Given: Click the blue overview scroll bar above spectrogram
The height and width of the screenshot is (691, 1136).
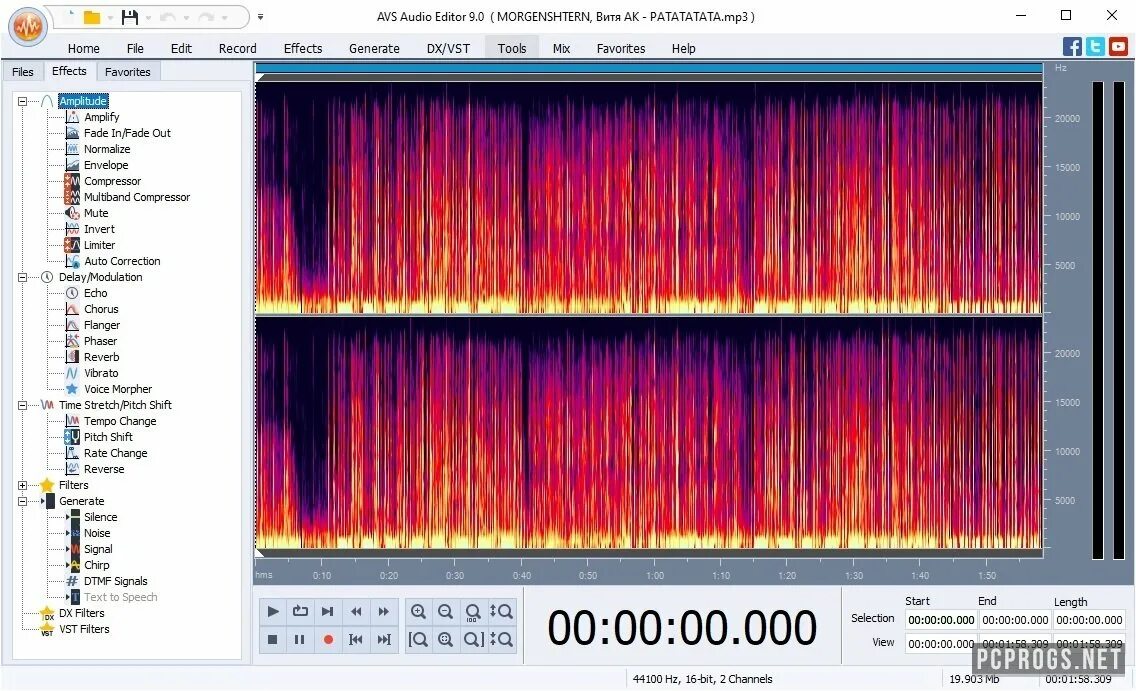Looking at the screenshot, I should click(x=649, y=68).
